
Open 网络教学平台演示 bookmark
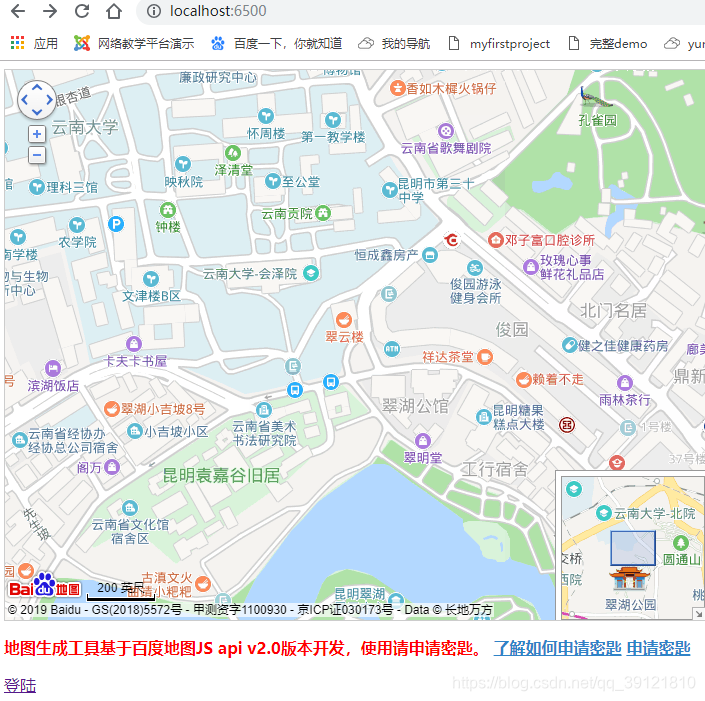[x=134, y=44]
